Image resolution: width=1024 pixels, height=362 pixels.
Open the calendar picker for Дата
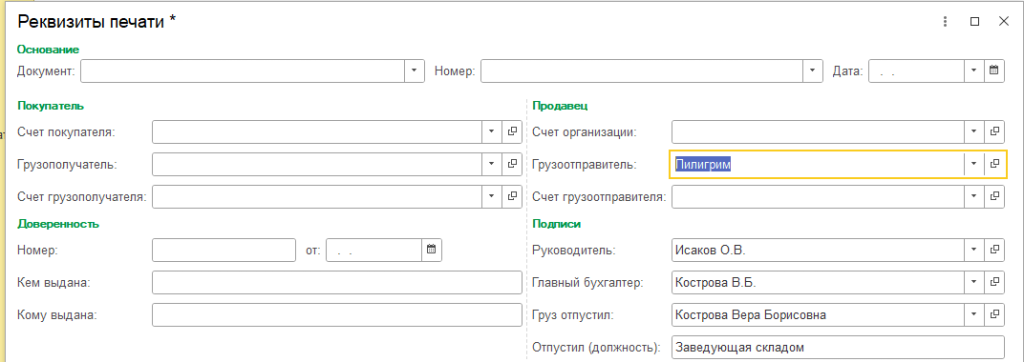click(x=994, y=71)
